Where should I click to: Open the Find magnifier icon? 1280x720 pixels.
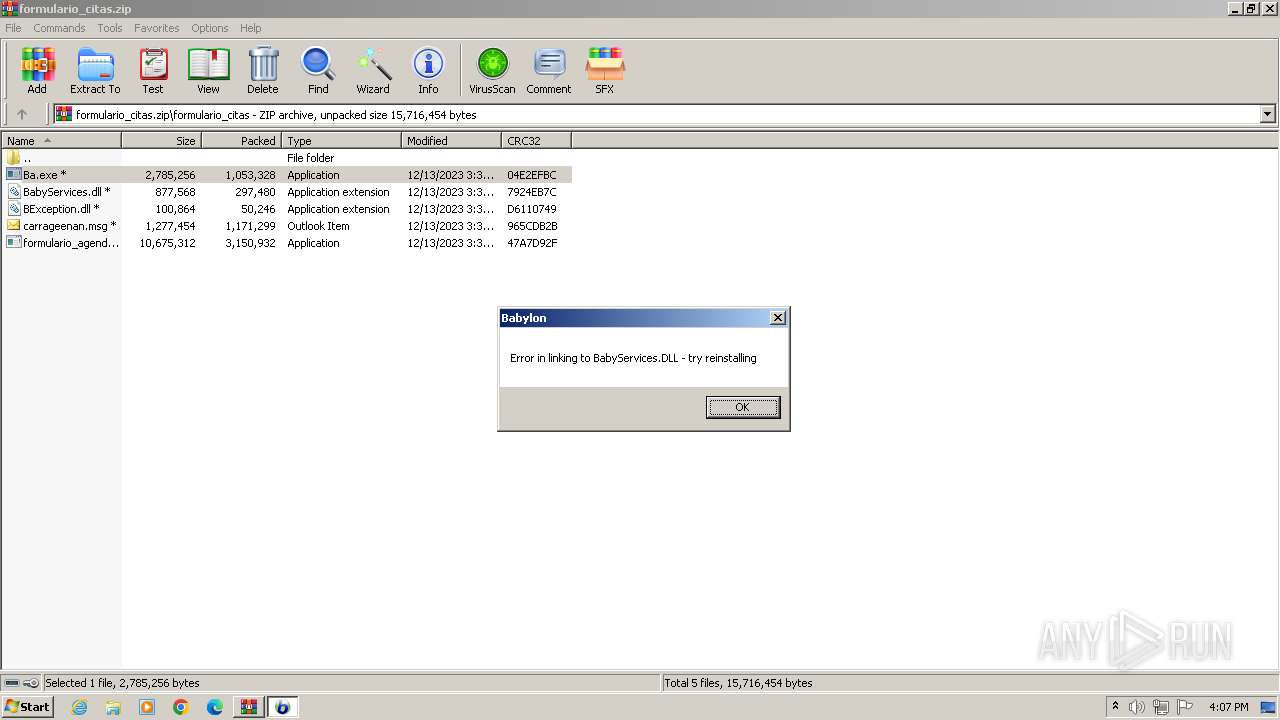click(318, 70)
